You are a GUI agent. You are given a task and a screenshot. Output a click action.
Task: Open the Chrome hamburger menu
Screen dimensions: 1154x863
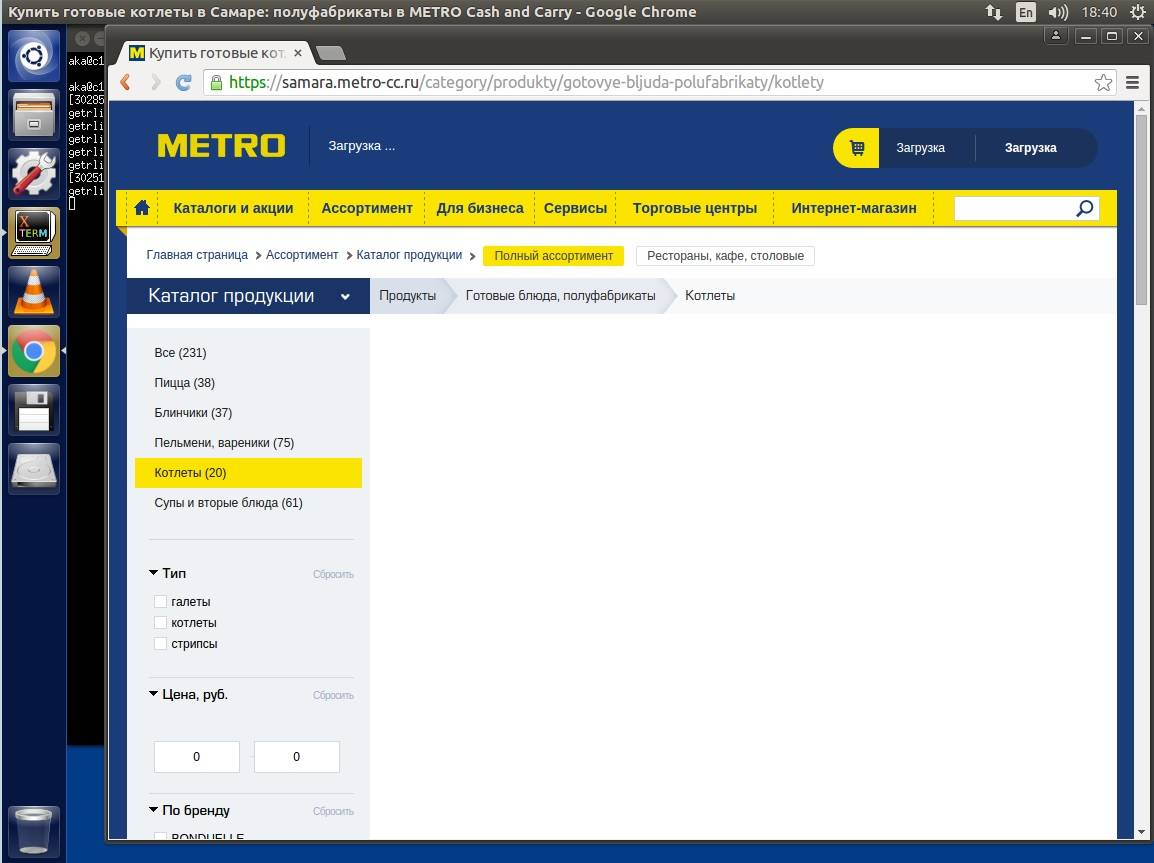pyautogui.click(x=1132, y=83)
